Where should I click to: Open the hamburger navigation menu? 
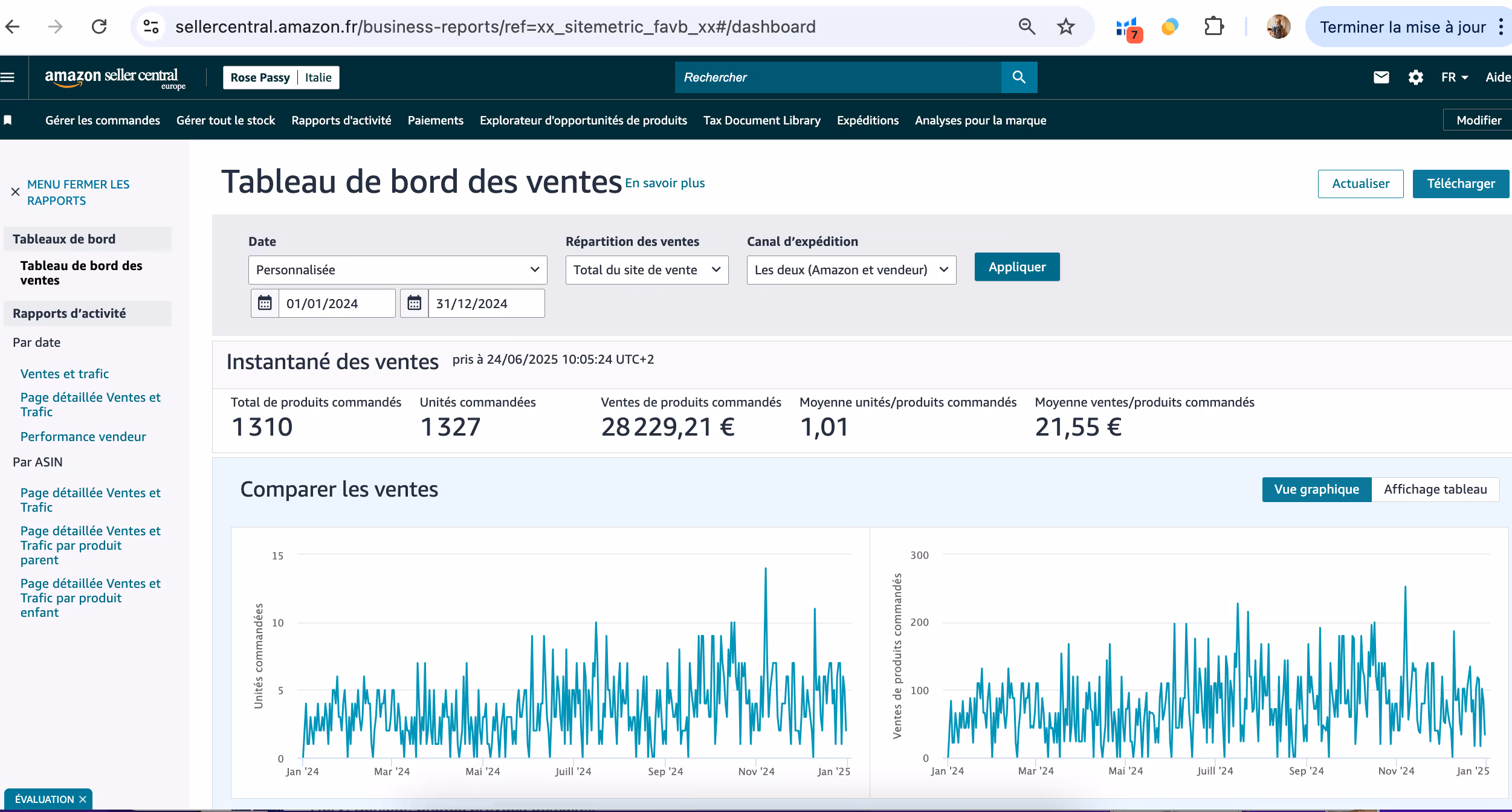pyautogui.click(x=8, y=77)
